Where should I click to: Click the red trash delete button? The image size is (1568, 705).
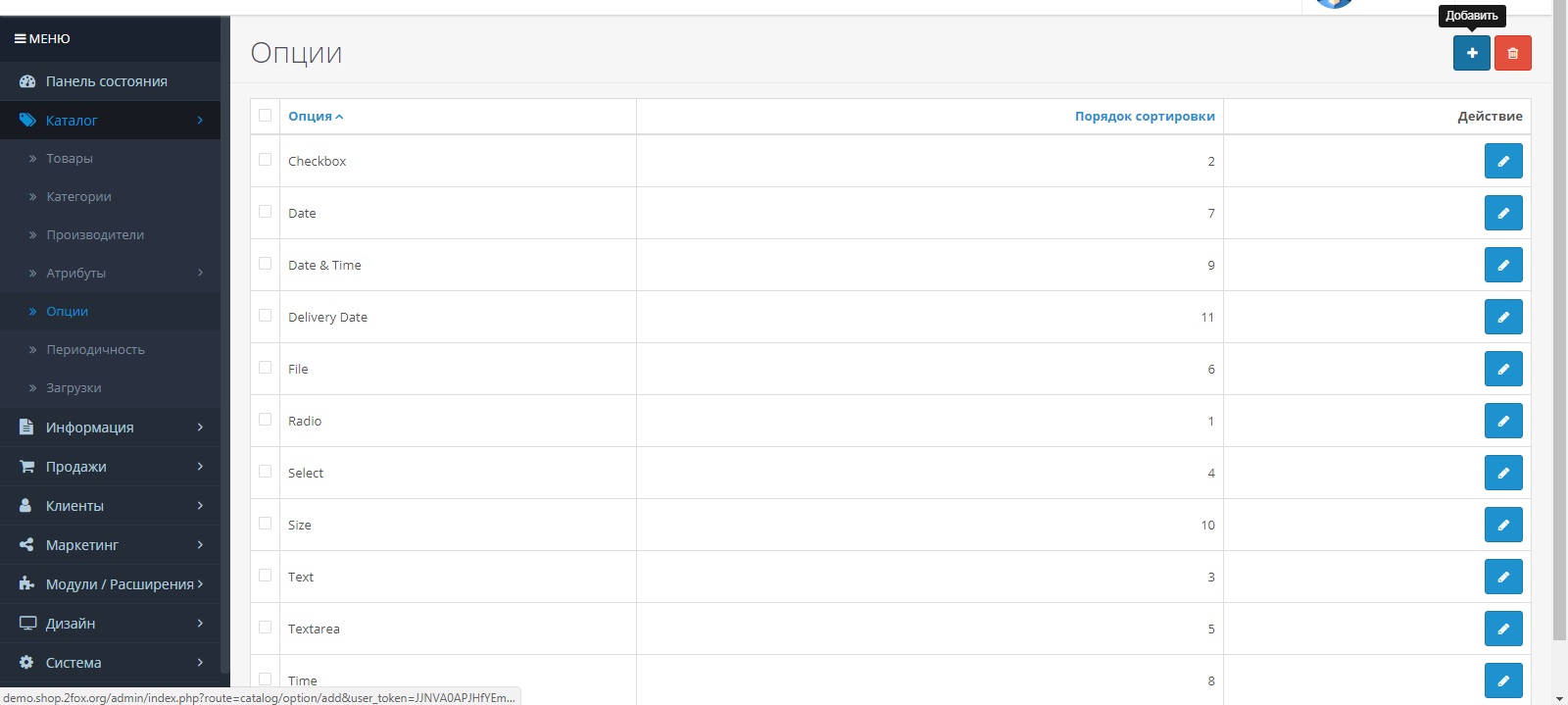point(1512,53)
